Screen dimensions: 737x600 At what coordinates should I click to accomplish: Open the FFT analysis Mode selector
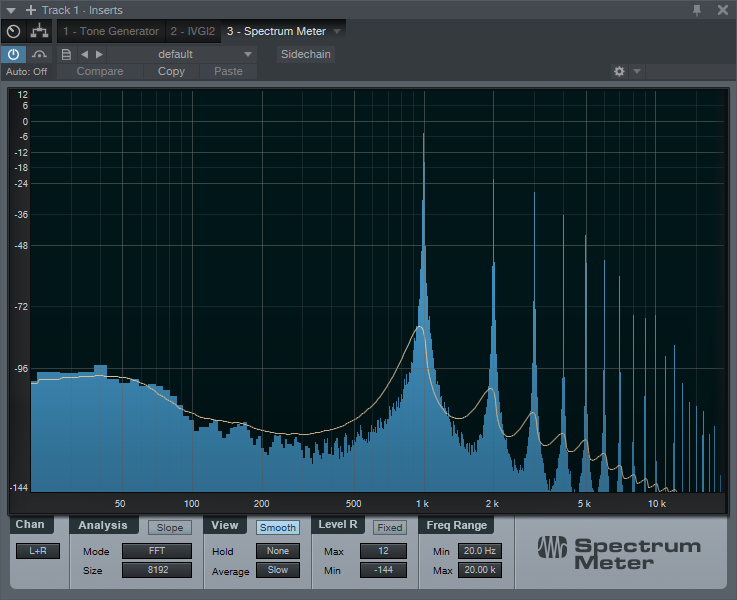tap(157, 551)
